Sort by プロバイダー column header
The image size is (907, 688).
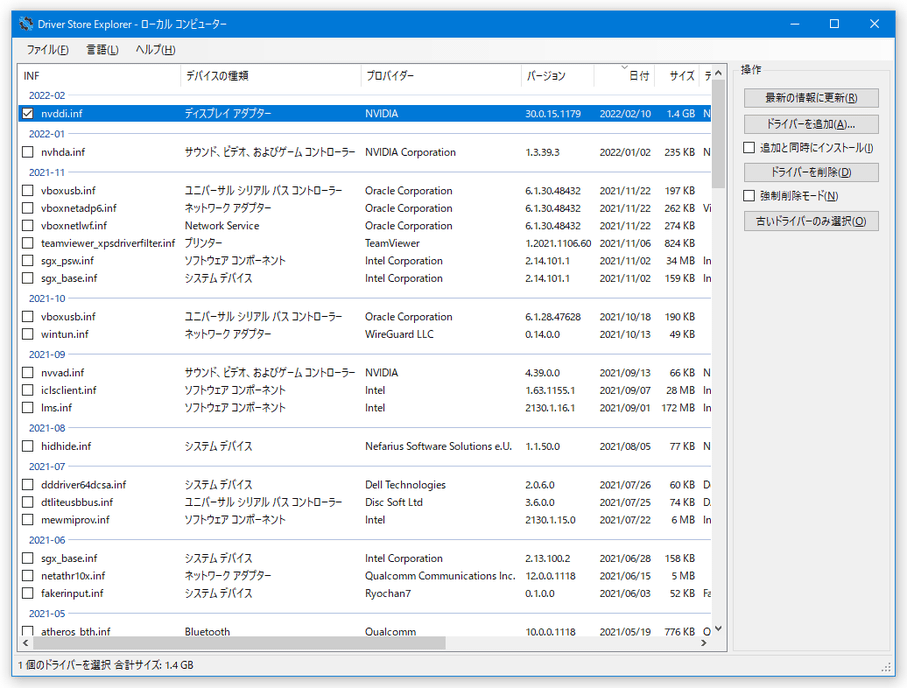click(441, 76)
